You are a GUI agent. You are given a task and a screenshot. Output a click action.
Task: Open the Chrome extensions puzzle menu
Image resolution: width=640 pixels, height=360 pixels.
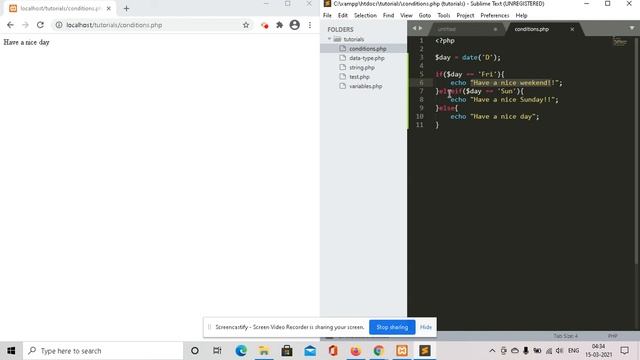(280, 25)
